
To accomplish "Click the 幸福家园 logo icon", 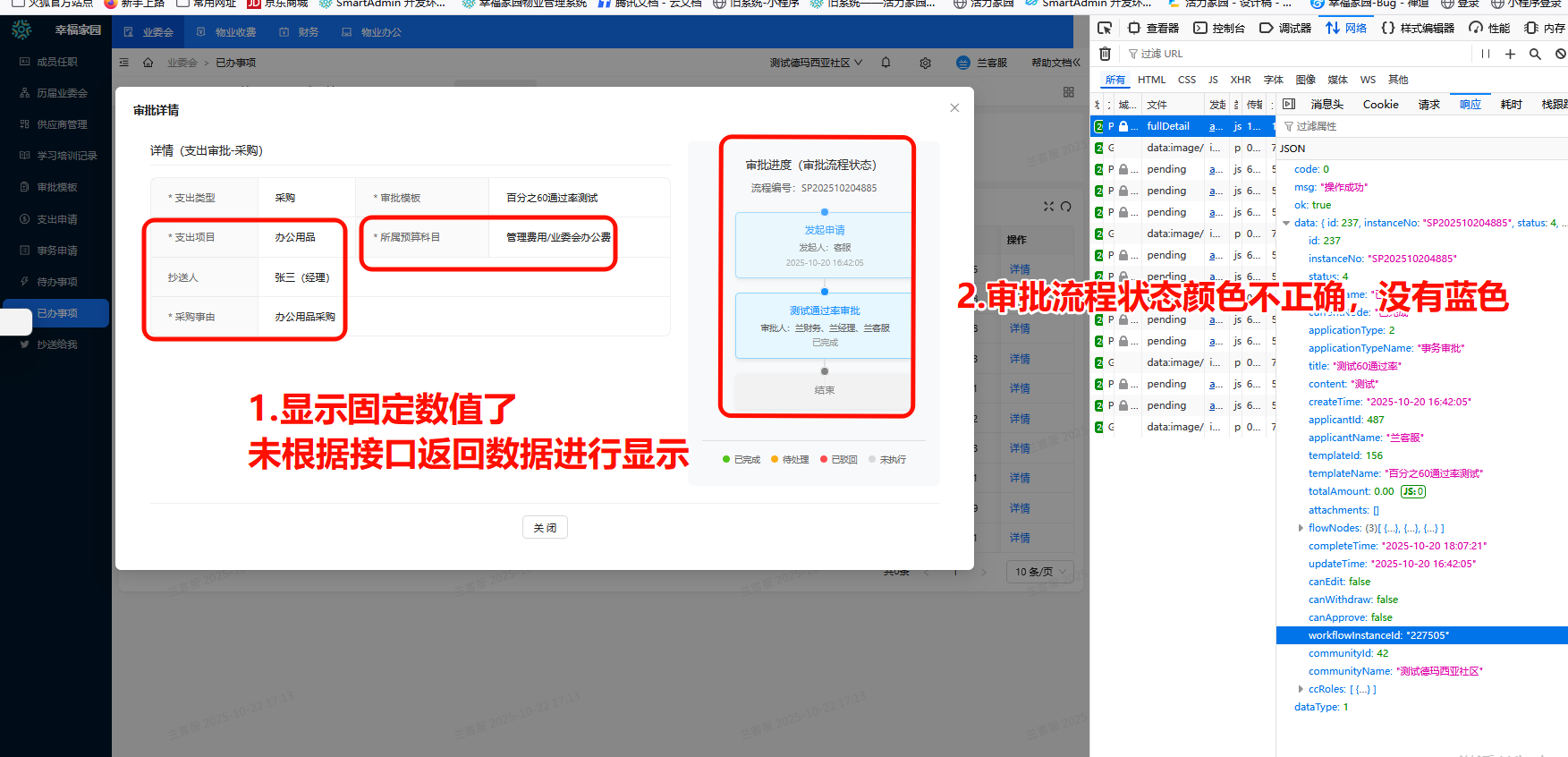I will (21, 30).
